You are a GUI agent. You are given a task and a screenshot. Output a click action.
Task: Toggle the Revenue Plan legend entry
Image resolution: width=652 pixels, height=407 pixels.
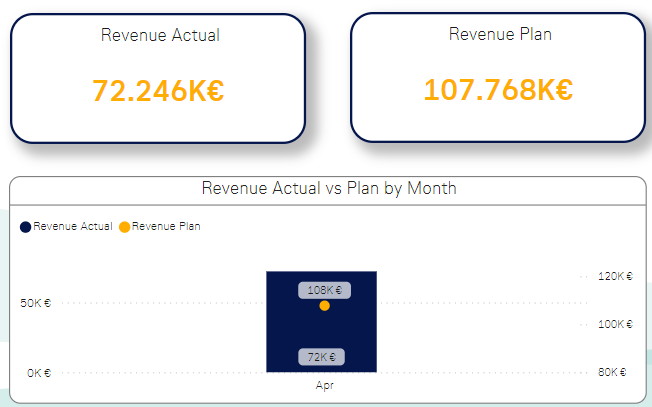(160, 227)
